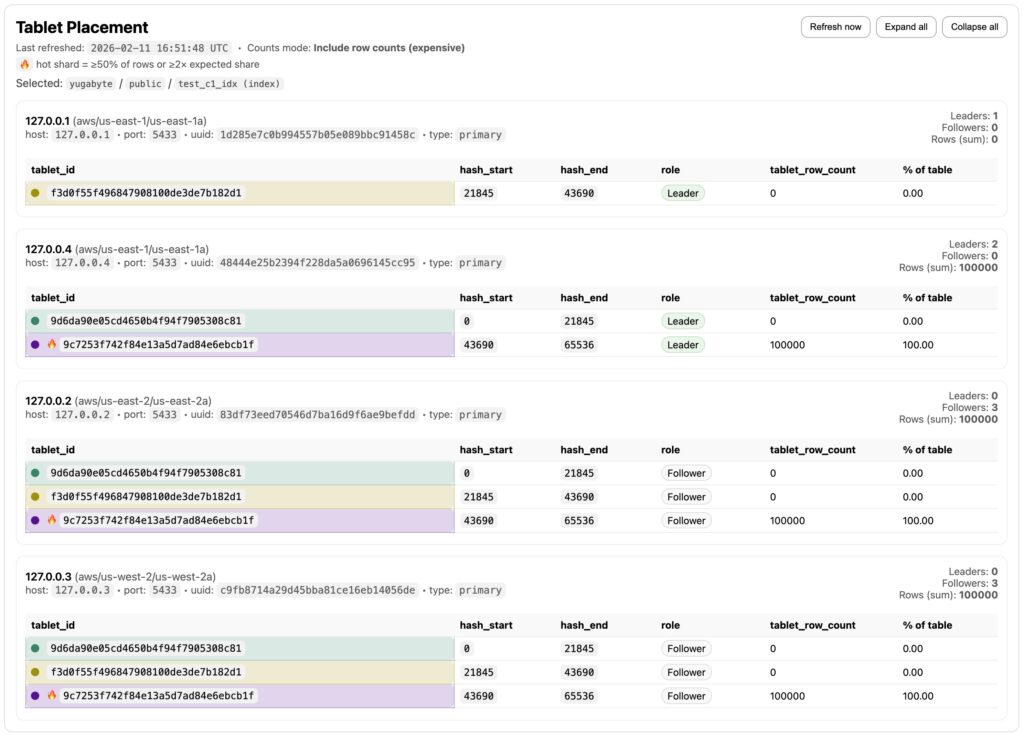Click tablet_row_count column header for 127.0.0.1
Viewport: 1024px width, 736px height.
pyautogui.click(x=812, y=170)
